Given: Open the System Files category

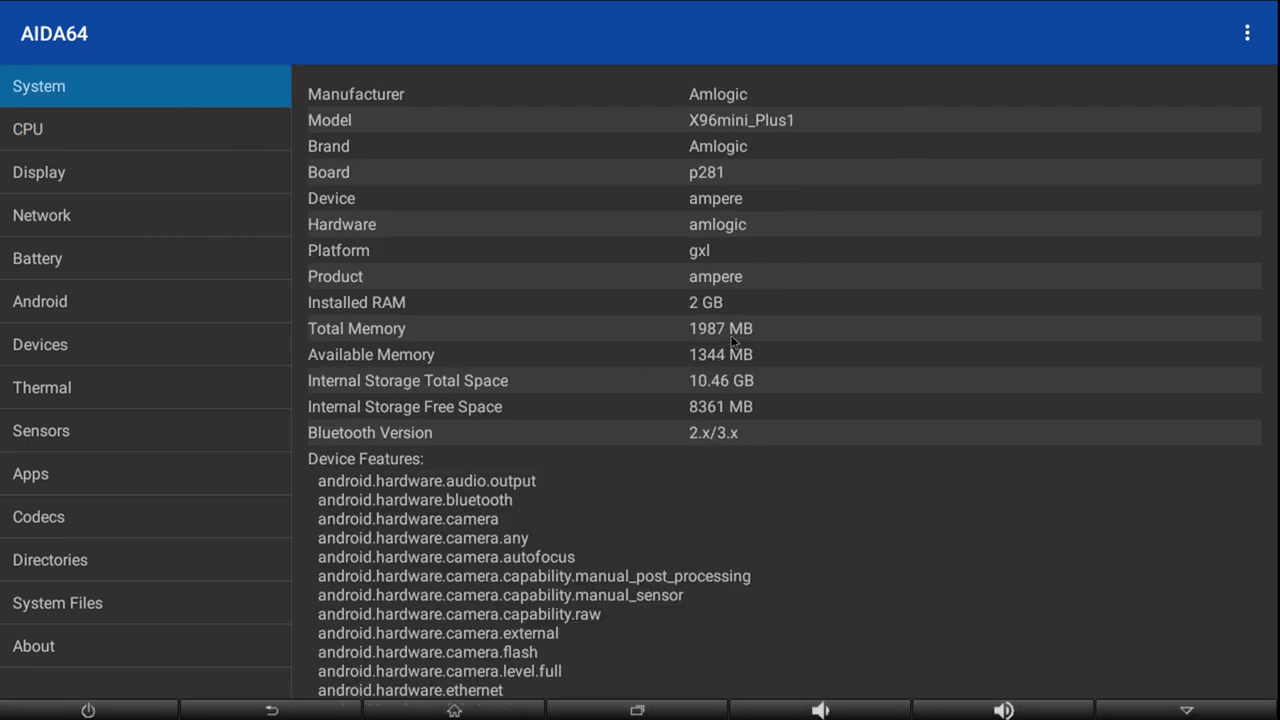Looking at the screenshot, I should 145,602.
